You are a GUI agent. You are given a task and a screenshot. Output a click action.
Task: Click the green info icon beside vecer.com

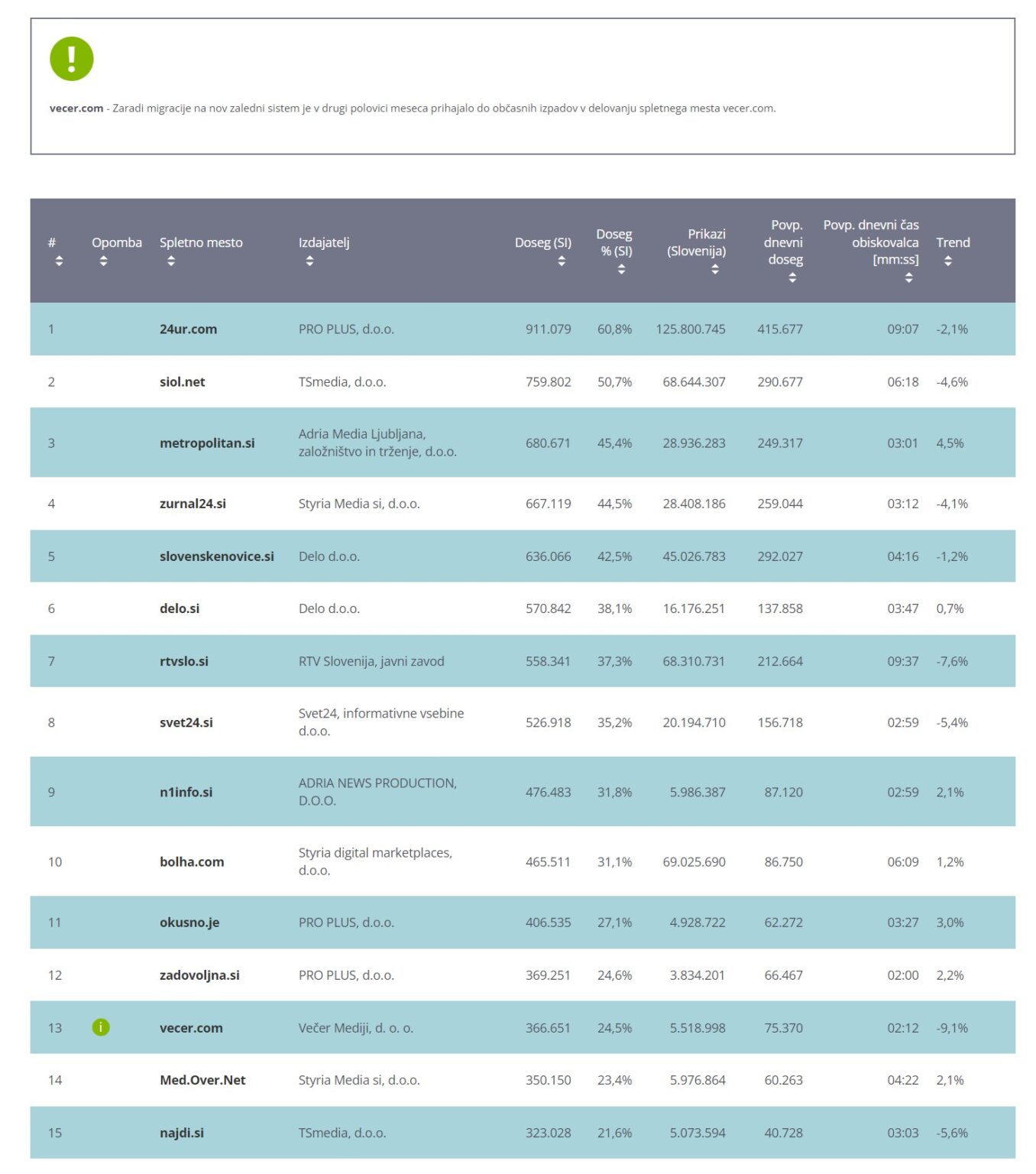[101, 1027]
